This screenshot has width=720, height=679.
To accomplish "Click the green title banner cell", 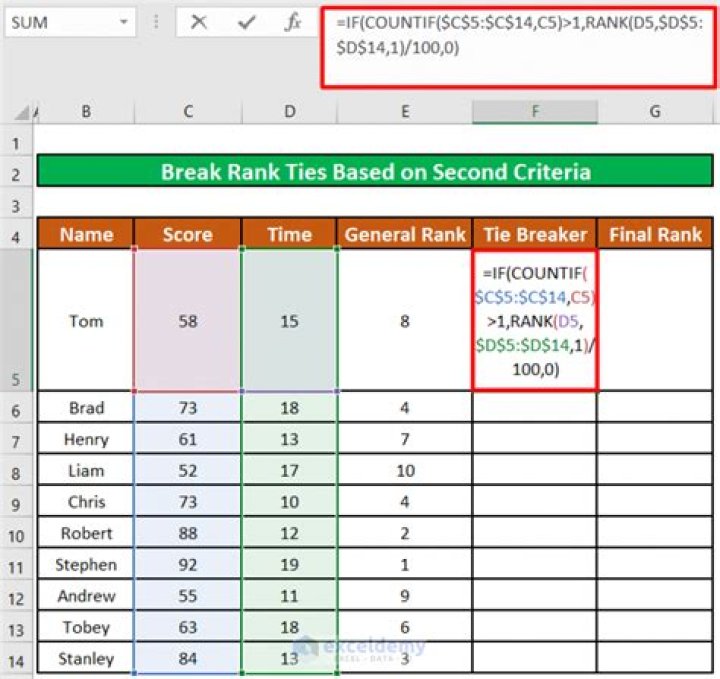I will tap(375, 171).
